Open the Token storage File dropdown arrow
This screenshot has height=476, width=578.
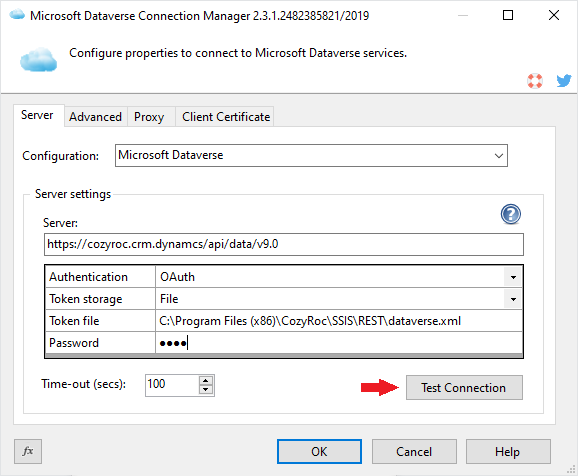513,299
